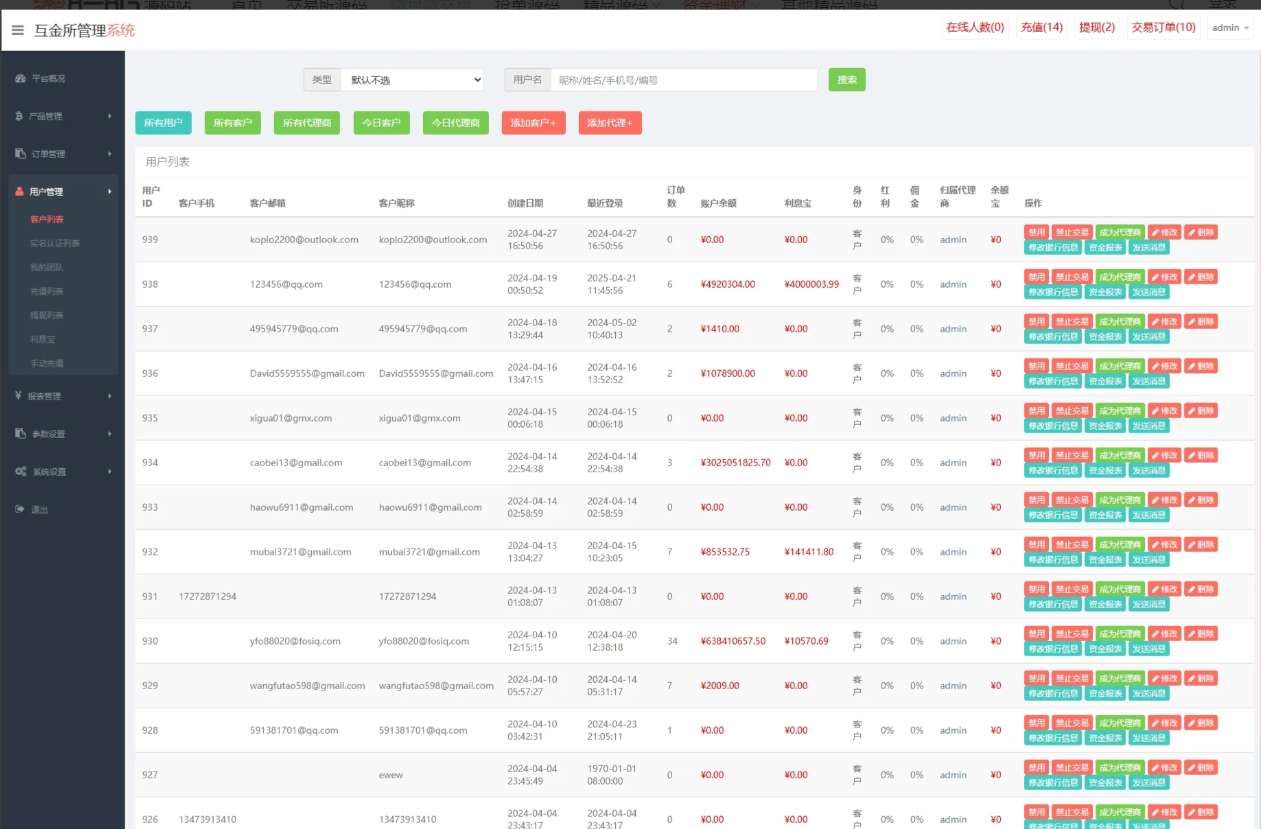Click the red 添加客户+ button
Image resolution: width=1261 pixels, height=829 pixels.
click(537, 123)
